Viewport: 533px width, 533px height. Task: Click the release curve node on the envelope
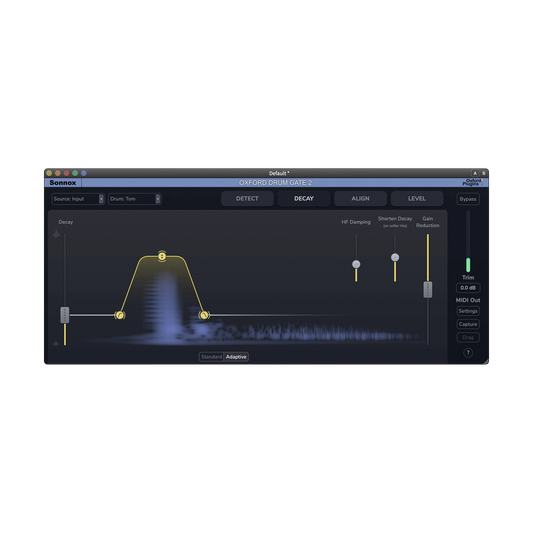pos(204,315)
